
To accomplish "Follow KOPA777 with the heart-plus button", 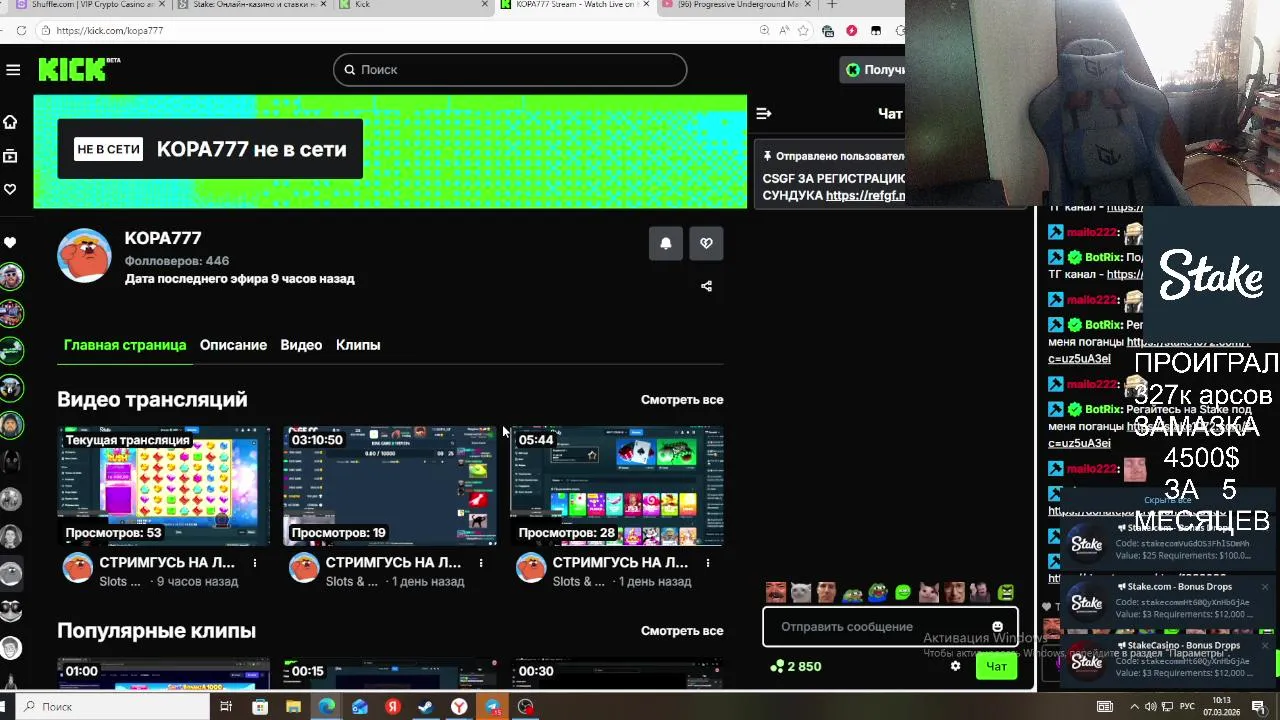I will 706,243.
